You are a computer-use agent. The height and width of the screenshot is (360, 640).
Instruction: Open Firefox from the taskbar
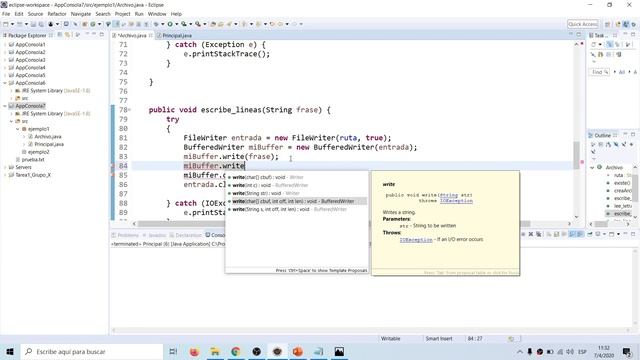[x=194, y=351]
